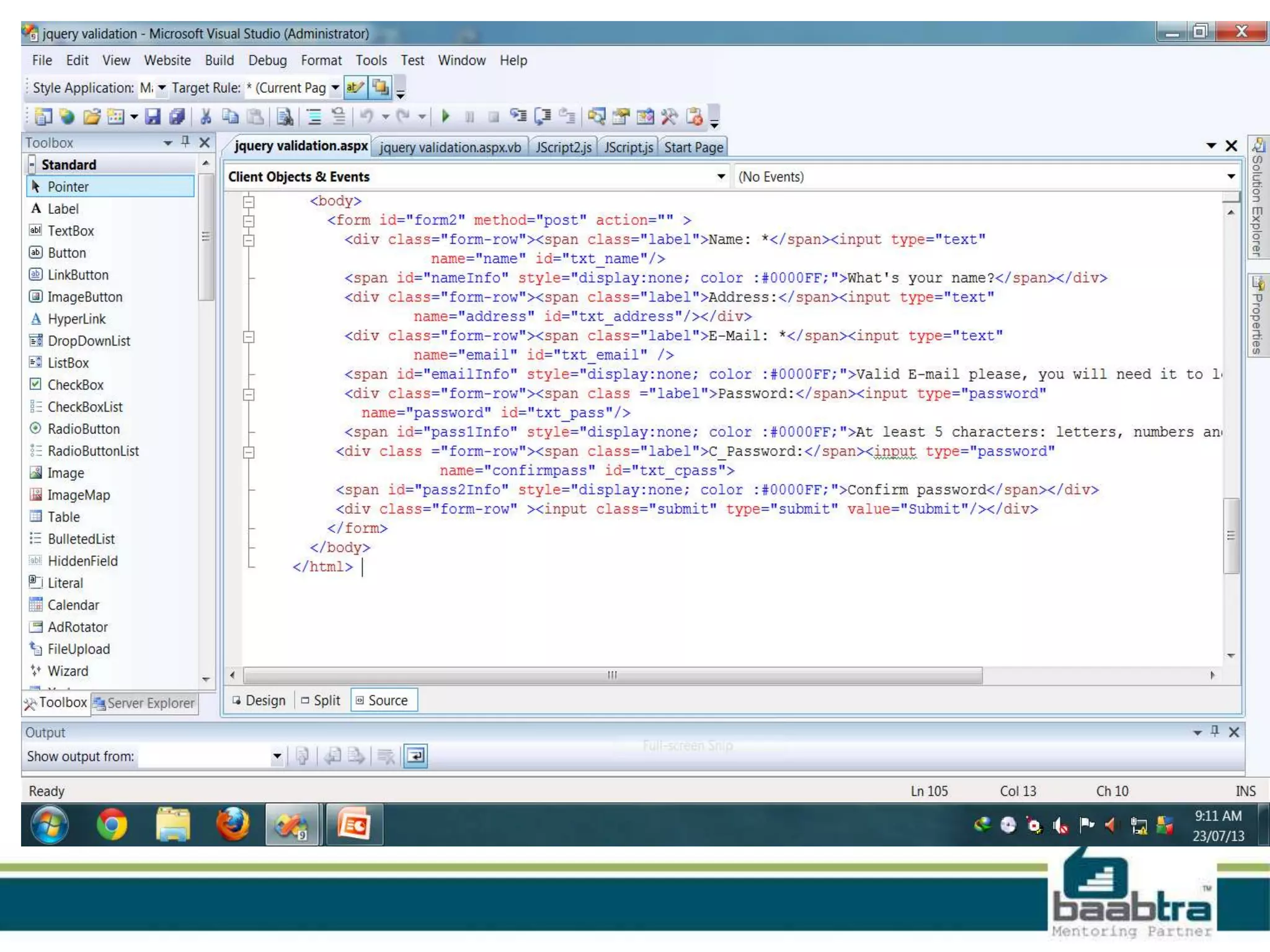The width and height of the screenshot is (1270, 952).
Task: Collapse the body tag outline box
Action: 249,201
